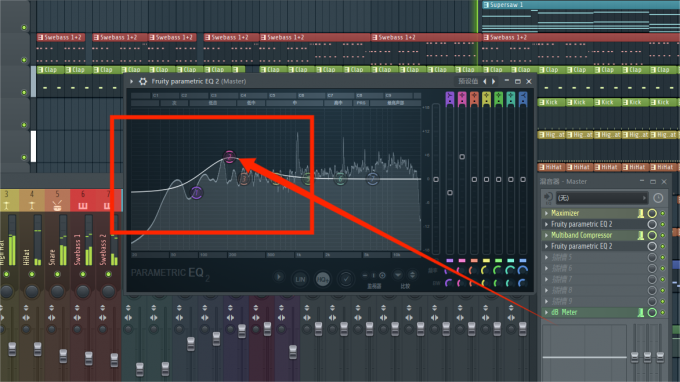Click the mixer input routing arrow icon
The height and width of the screenshot is (382, 680).
click(x=548, y=198)
